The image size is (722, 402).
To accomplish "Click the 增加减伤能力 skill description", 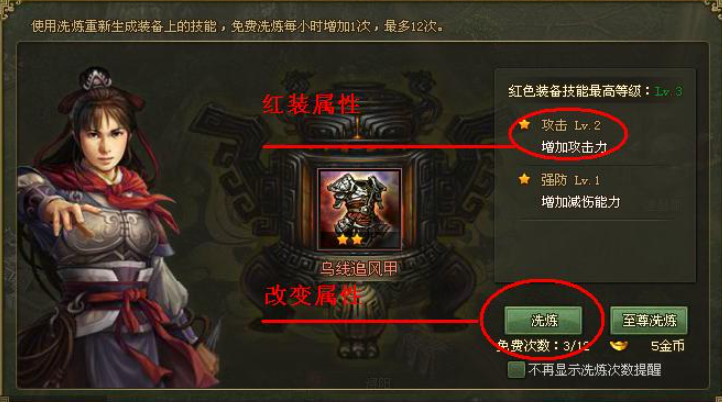I will pyautogui.click(x=581, y=202).
